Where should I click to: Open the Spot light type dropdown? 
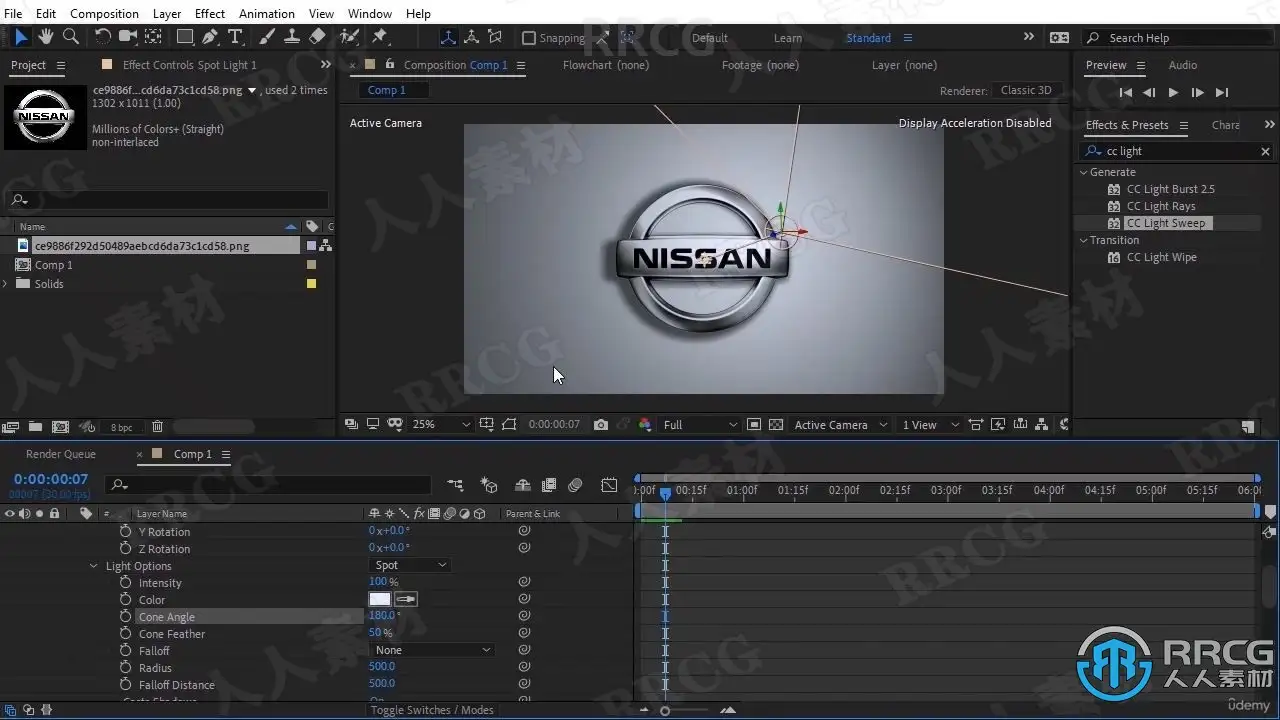tap(410, 565)
